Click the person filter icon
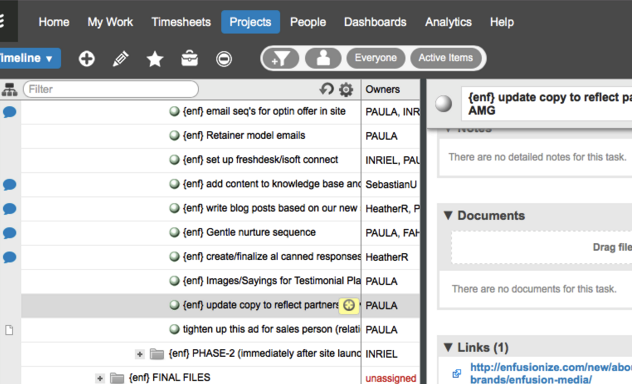Screen dimensions: 632x384 (x=323, y=58)
